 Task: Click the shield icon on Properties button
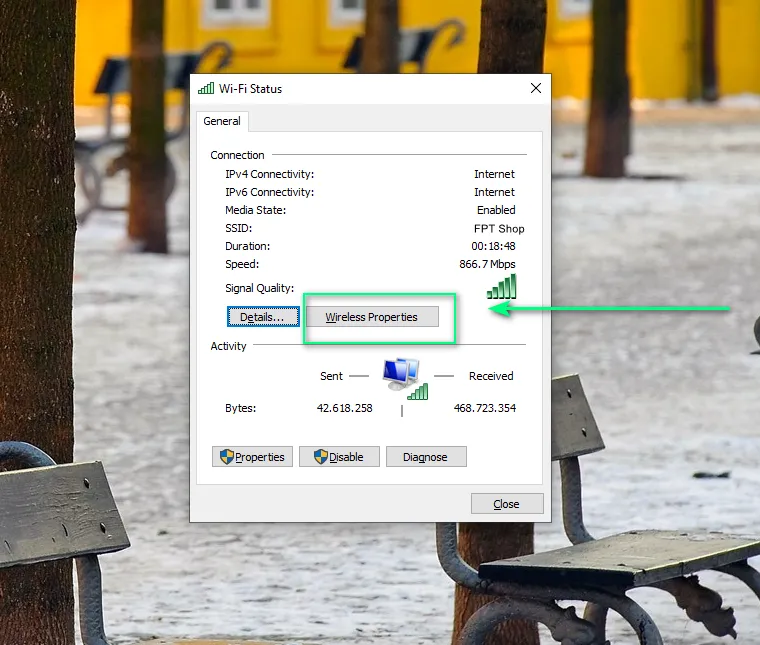click(x=226, y=457)
